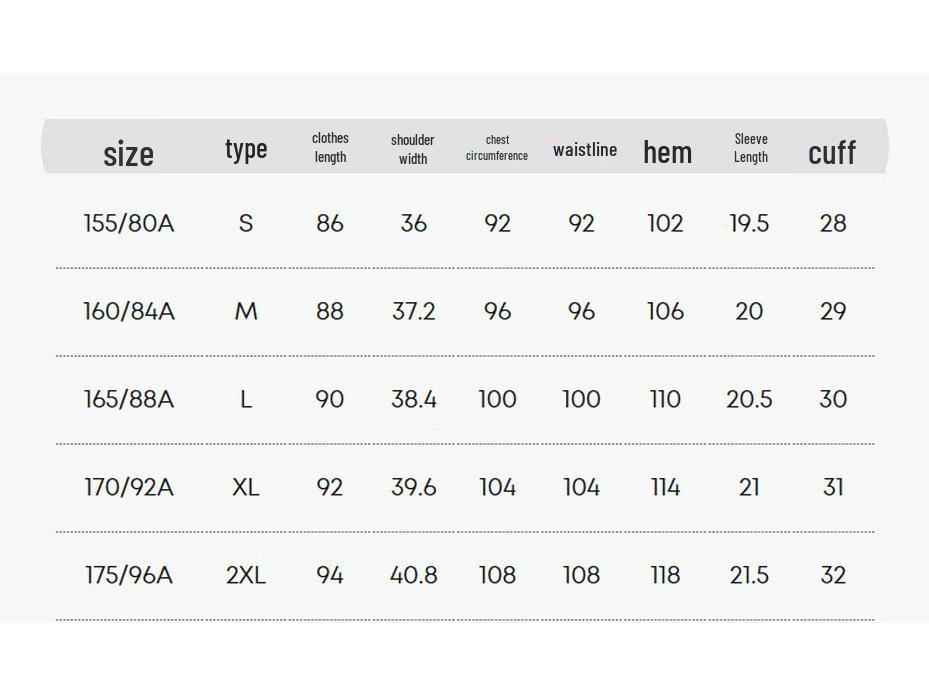Select the 160/84A size cell
The height and width of the screenshot is (697, 929).
tap(129, 312)
